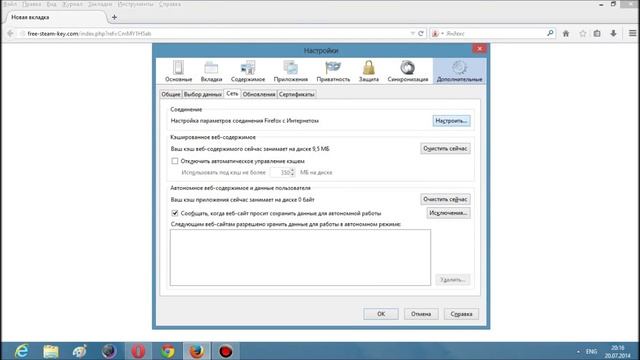The width and height of the screenshot is (640, 360).
Task: Open the search engine dropdown
Action: 437,33
